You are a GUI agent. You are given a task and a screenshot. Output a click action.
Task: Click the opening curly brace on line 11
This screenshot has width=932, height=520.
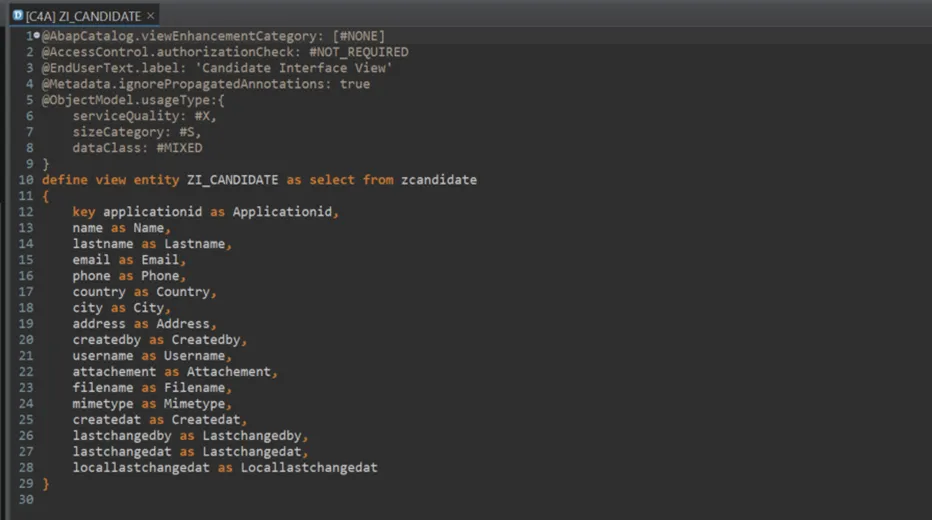tap(46, 196)
